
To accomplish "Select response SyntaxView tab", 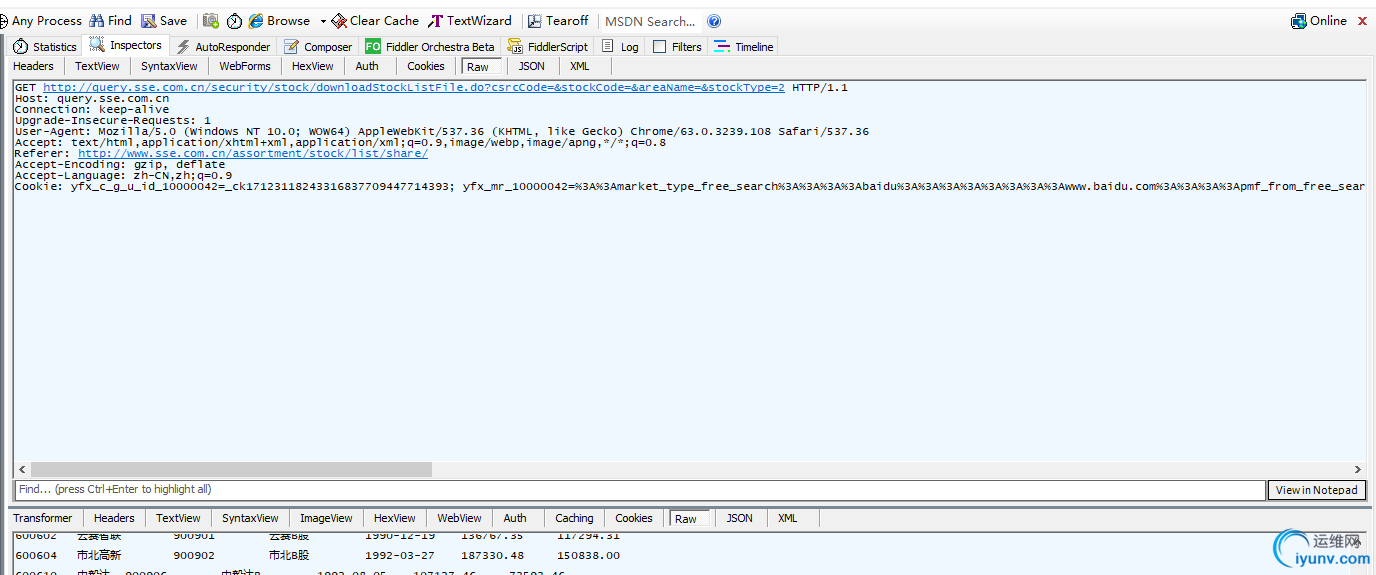I will [250, 518].
